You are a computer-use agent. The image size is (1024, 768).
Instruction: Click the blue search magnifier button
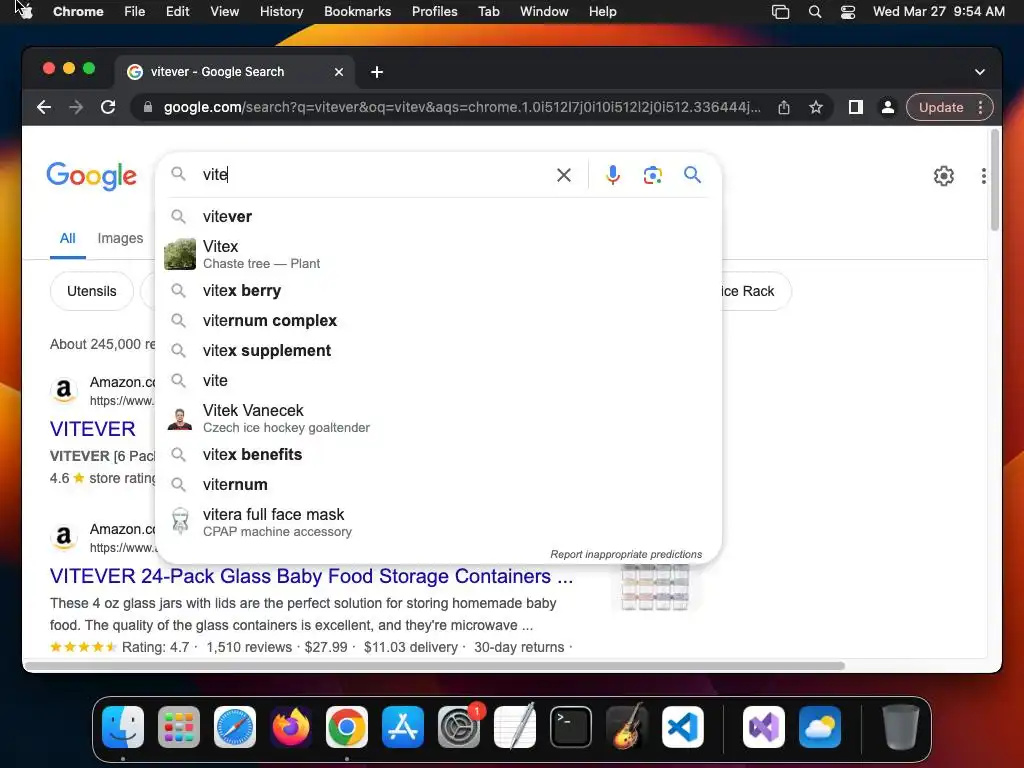tap(692, 174)
